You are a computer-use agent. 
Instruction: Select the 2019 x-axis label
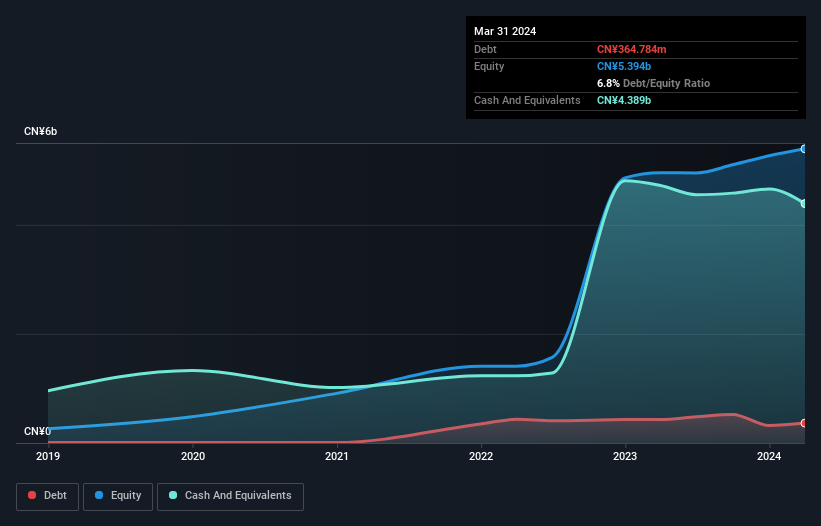pos(48,456)
